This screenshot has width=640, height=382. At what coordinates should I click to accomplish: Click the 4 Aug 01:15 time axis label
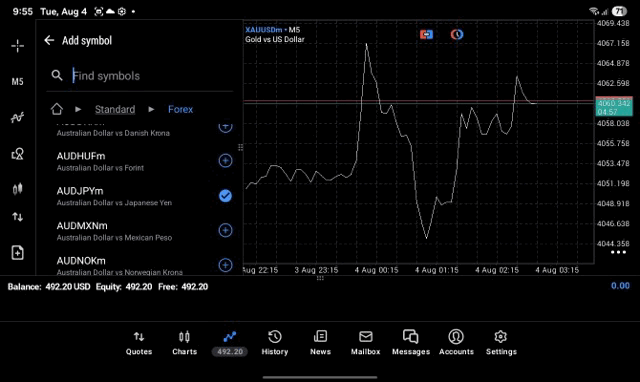pyautogui.click(x=437, y=270)
